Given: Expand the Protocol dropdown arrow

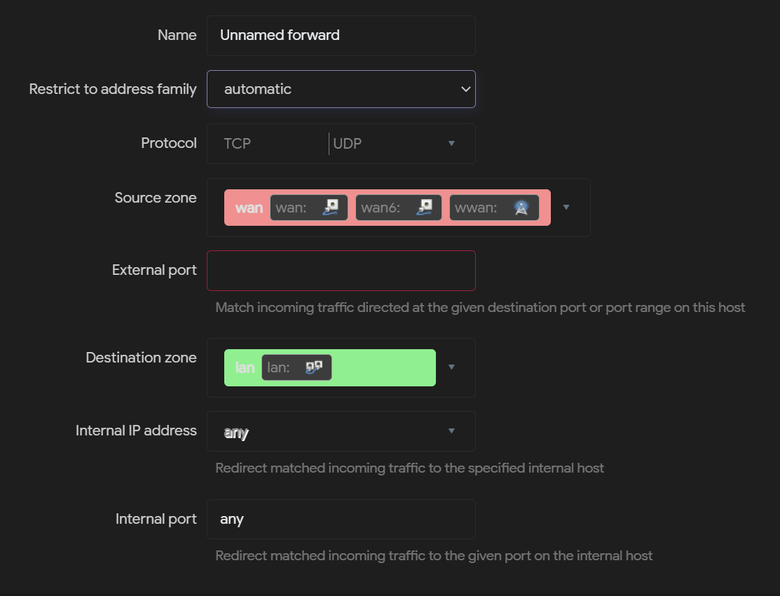Looking at the screenshot, I should (451, 143).
